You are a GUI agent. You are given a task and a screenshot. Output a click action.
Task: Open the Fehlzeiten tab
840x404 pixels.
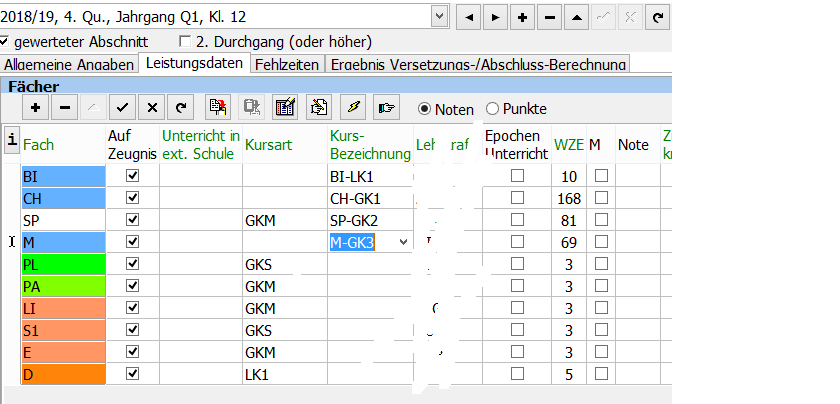pos(287,65)
